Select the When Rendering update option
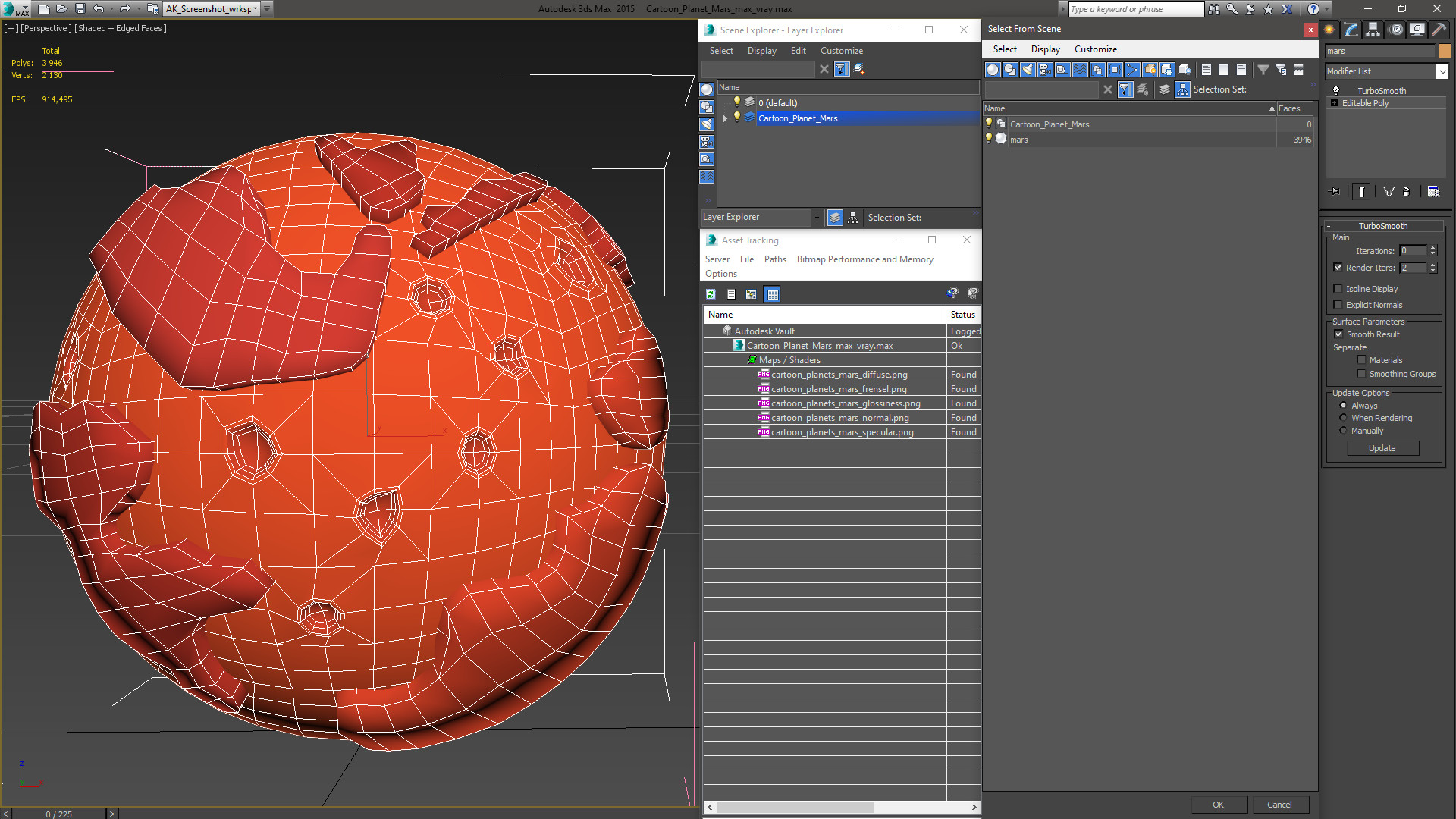This screenshot has width=1456, height=819. [1343, 418]
